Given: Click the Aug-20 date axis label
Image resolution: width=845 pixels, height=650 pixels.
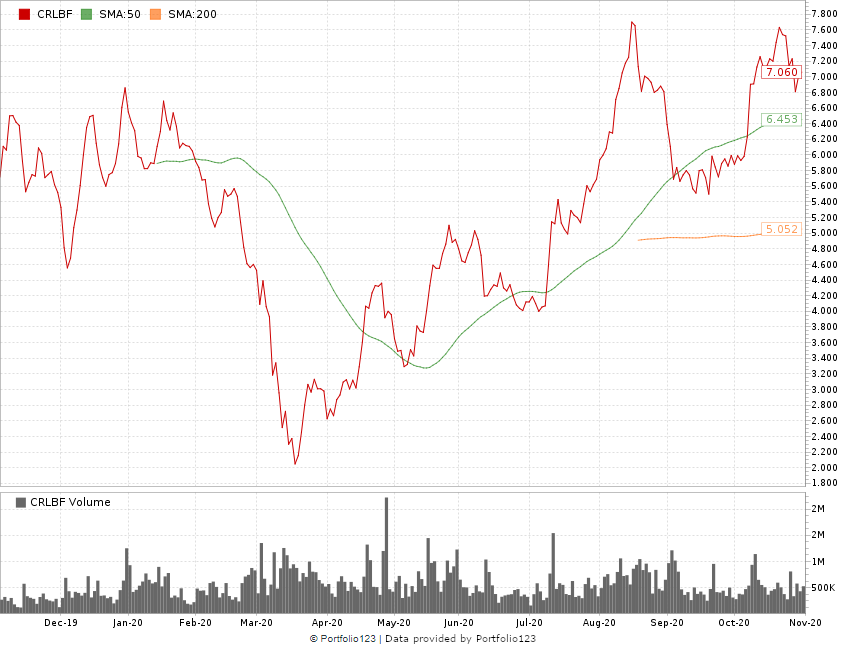Looking at the screenshot, I should pyautogui.click(x=599, y=623).
